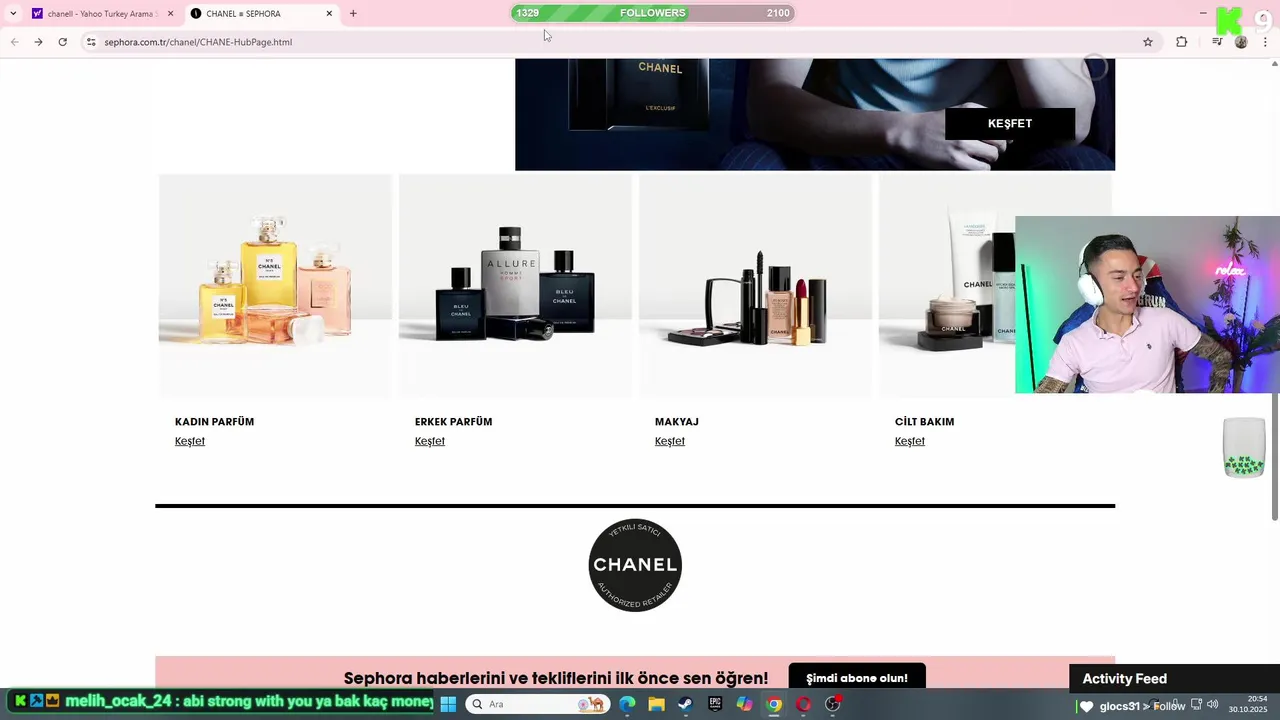Click the Şimdi abone olun! button
1280x720 pixels.
(857, 678)
